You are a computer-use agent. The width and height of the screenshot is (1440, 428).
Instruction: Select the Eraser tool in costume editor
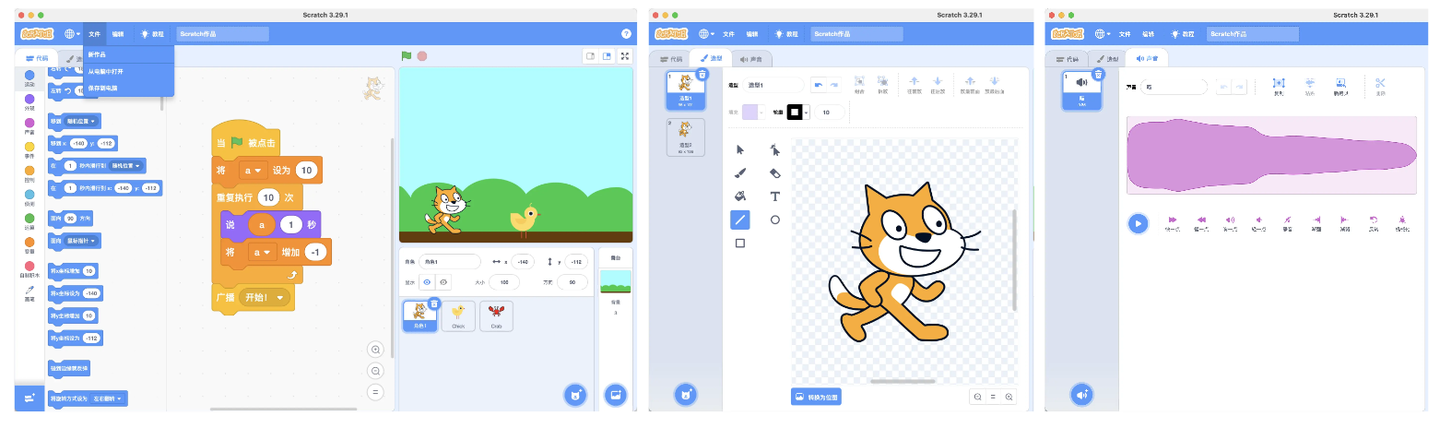(x=775, y=173)
